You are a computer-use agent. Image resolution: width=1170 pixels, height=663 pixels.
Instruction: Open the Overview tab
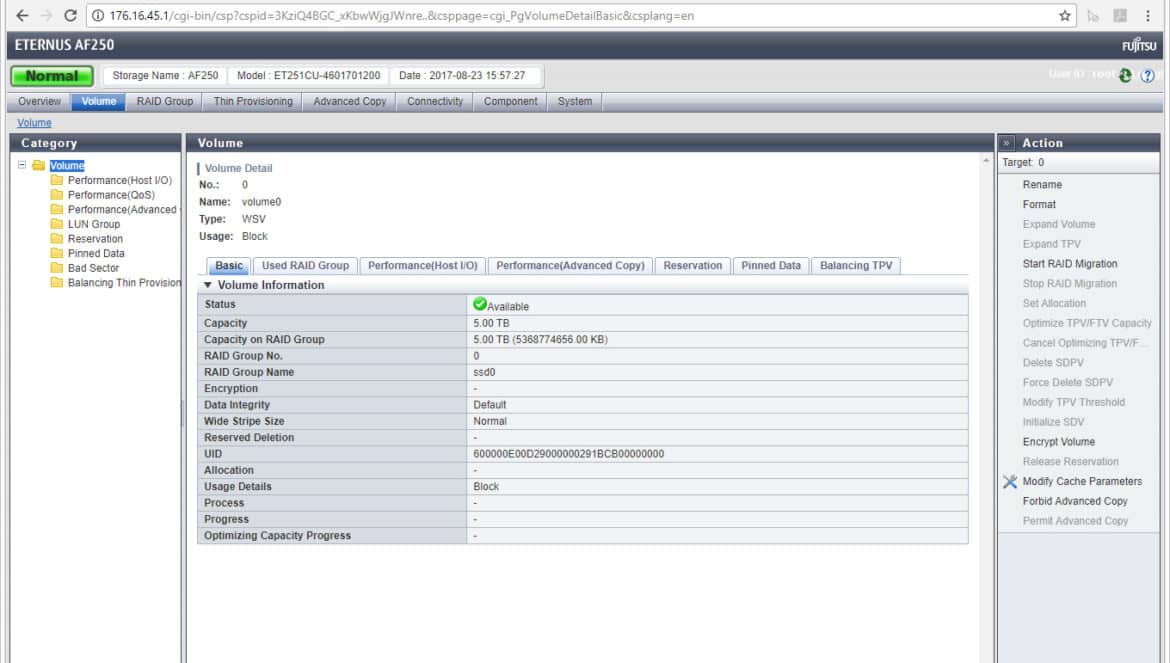[40, 101]
